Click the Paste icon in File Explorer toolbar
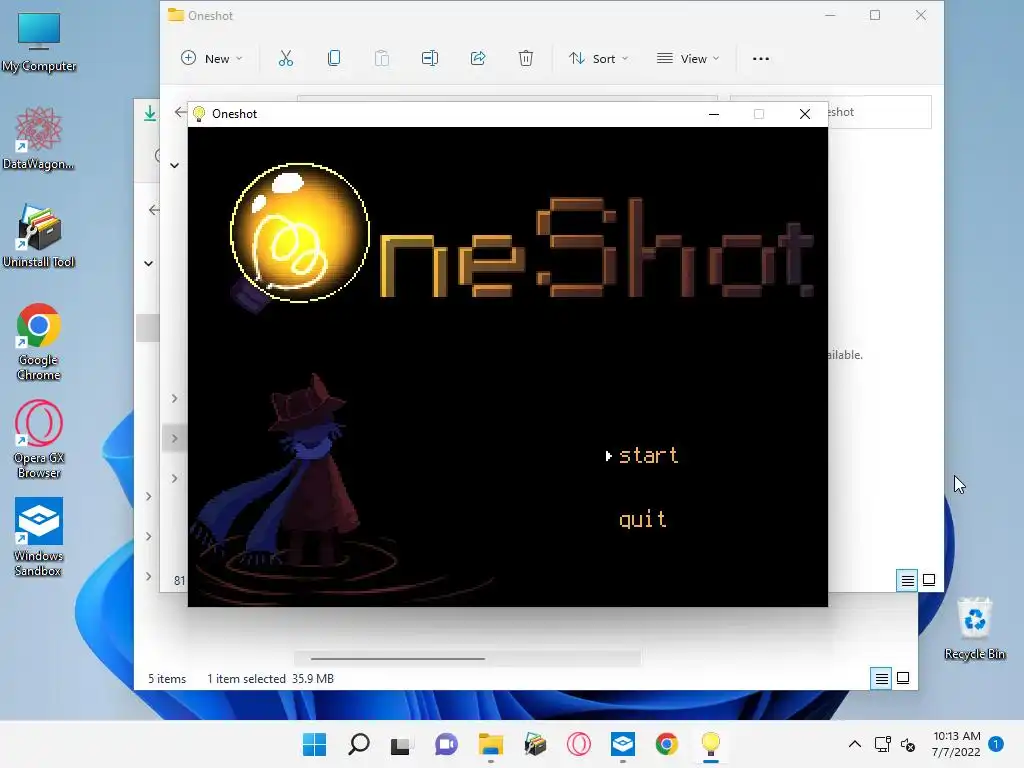This screenshot has width=1024, height=768. coord(382,58)
